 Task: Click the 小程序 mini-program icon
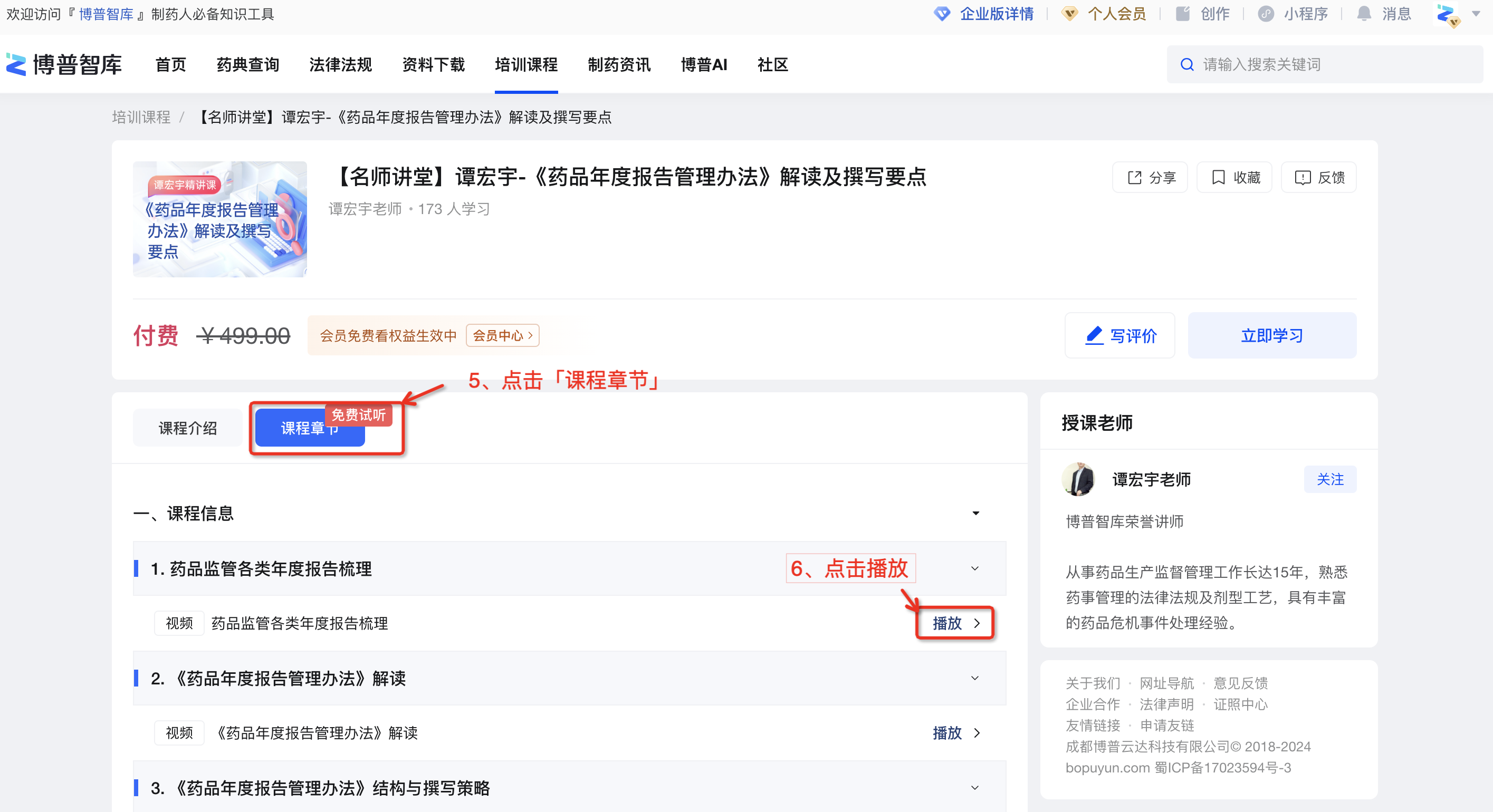[x=1266, y=14]
